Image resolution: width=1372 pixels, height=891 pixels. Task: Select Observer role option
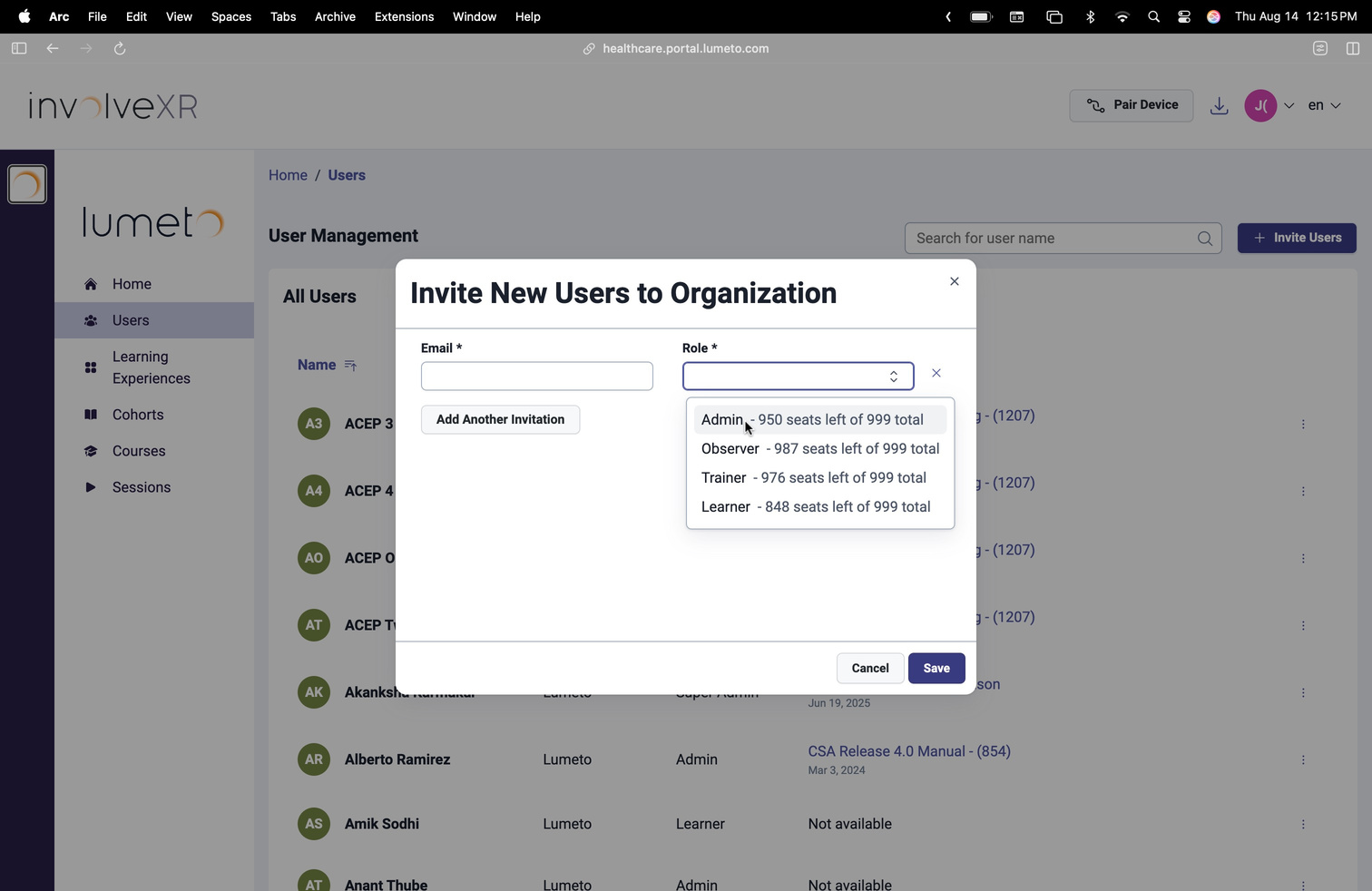820,448
